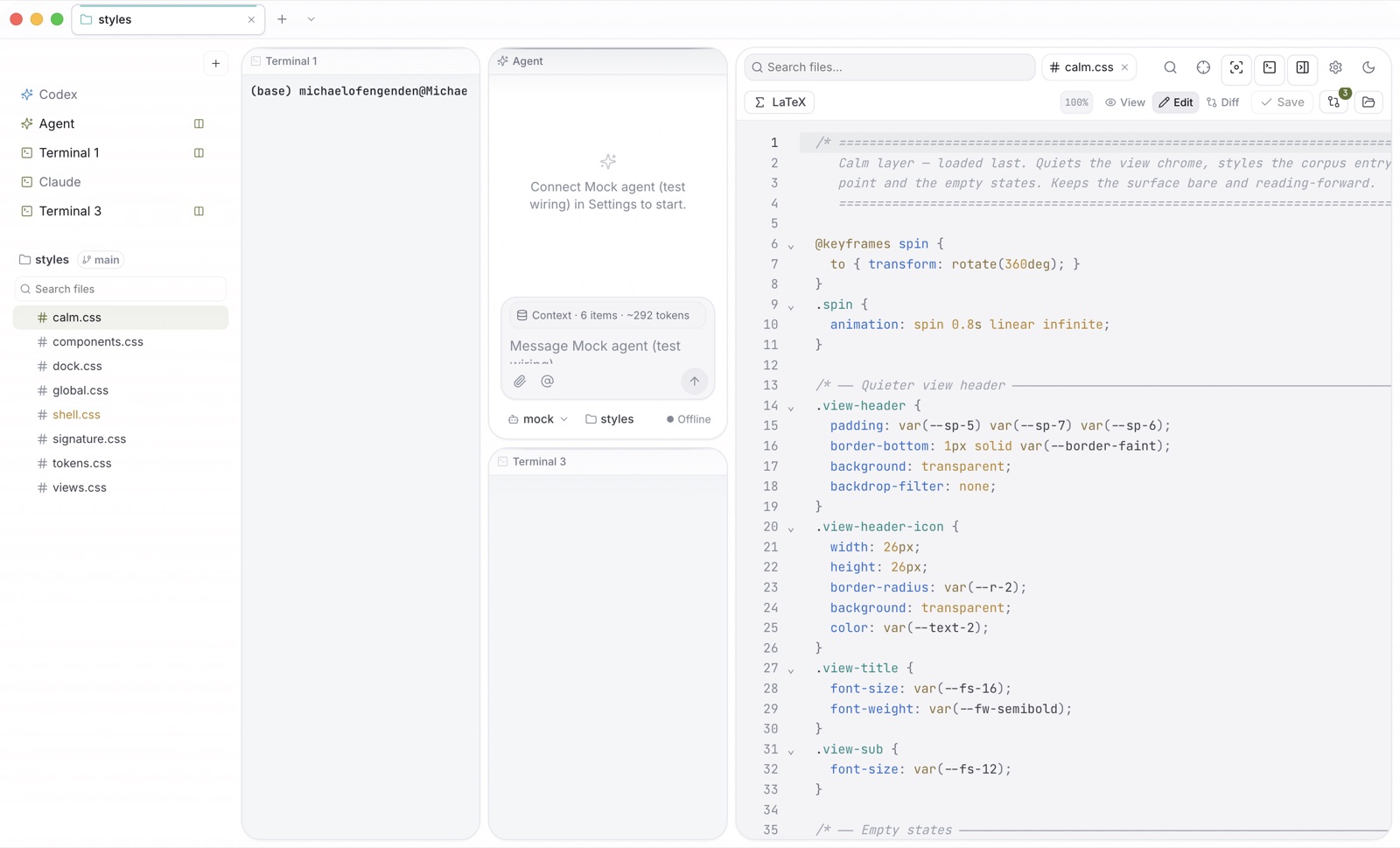Click the 100% zoom indicator

[x=1076, y=102]
